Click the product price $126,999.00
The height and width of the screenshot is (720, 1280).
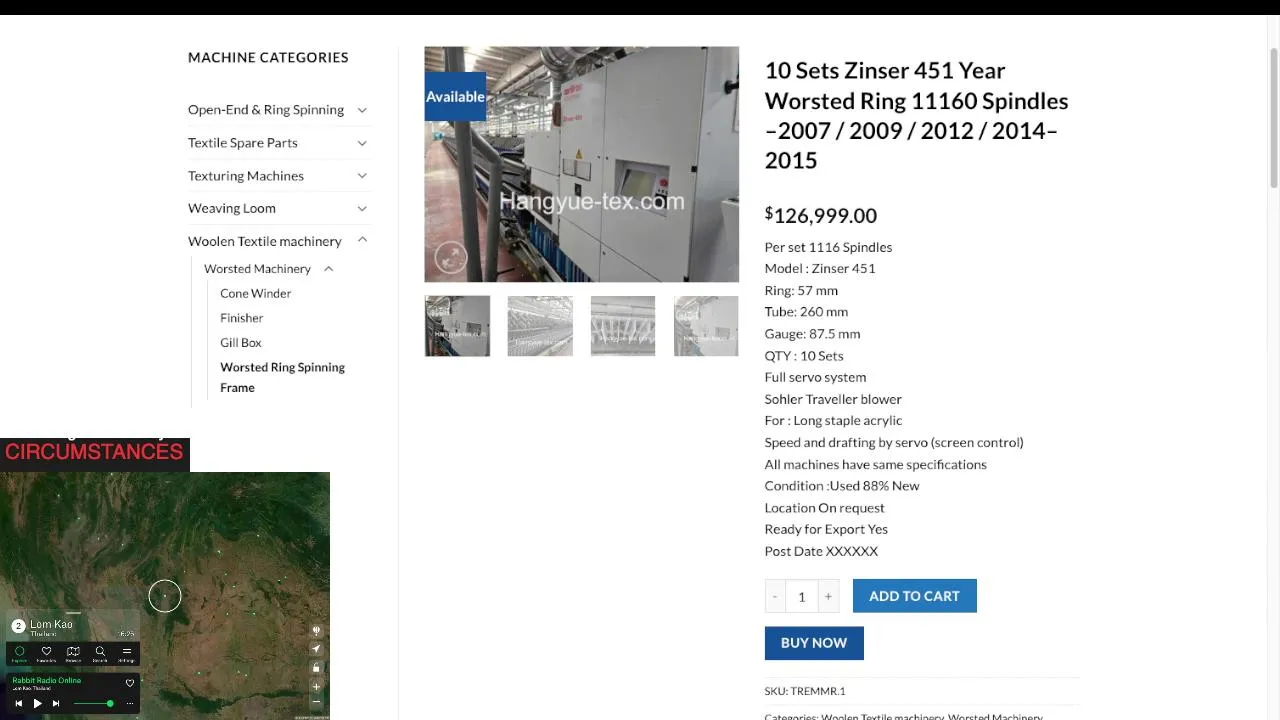pyautogui.click(x=821, y=215)
